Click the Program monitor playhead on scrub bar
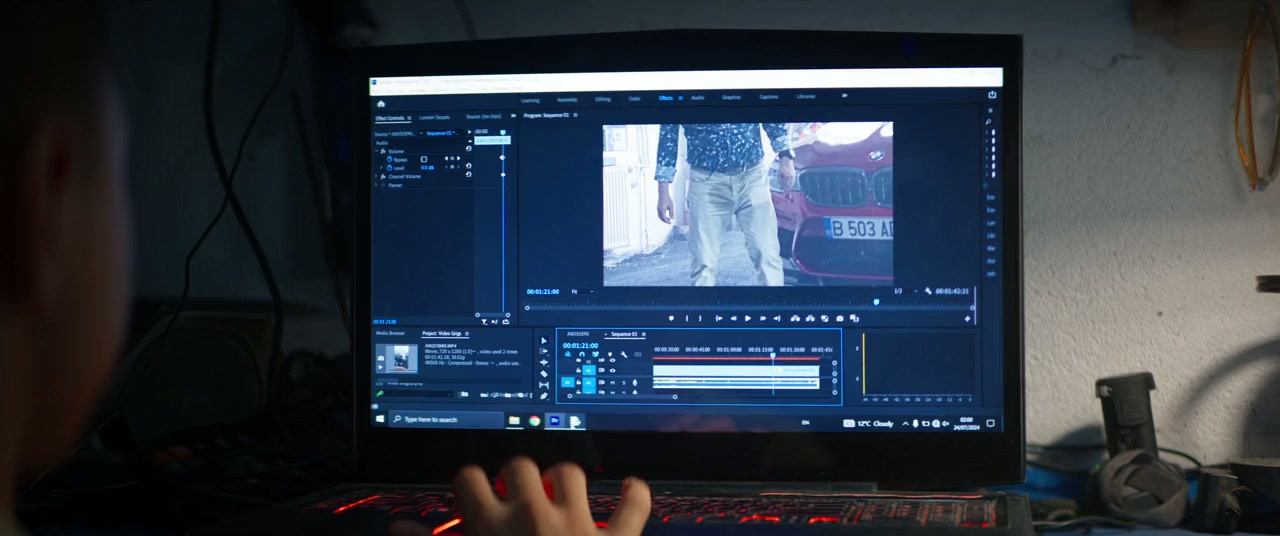Viewport: 1280px width, 536px height. click(x=876, y=302)
